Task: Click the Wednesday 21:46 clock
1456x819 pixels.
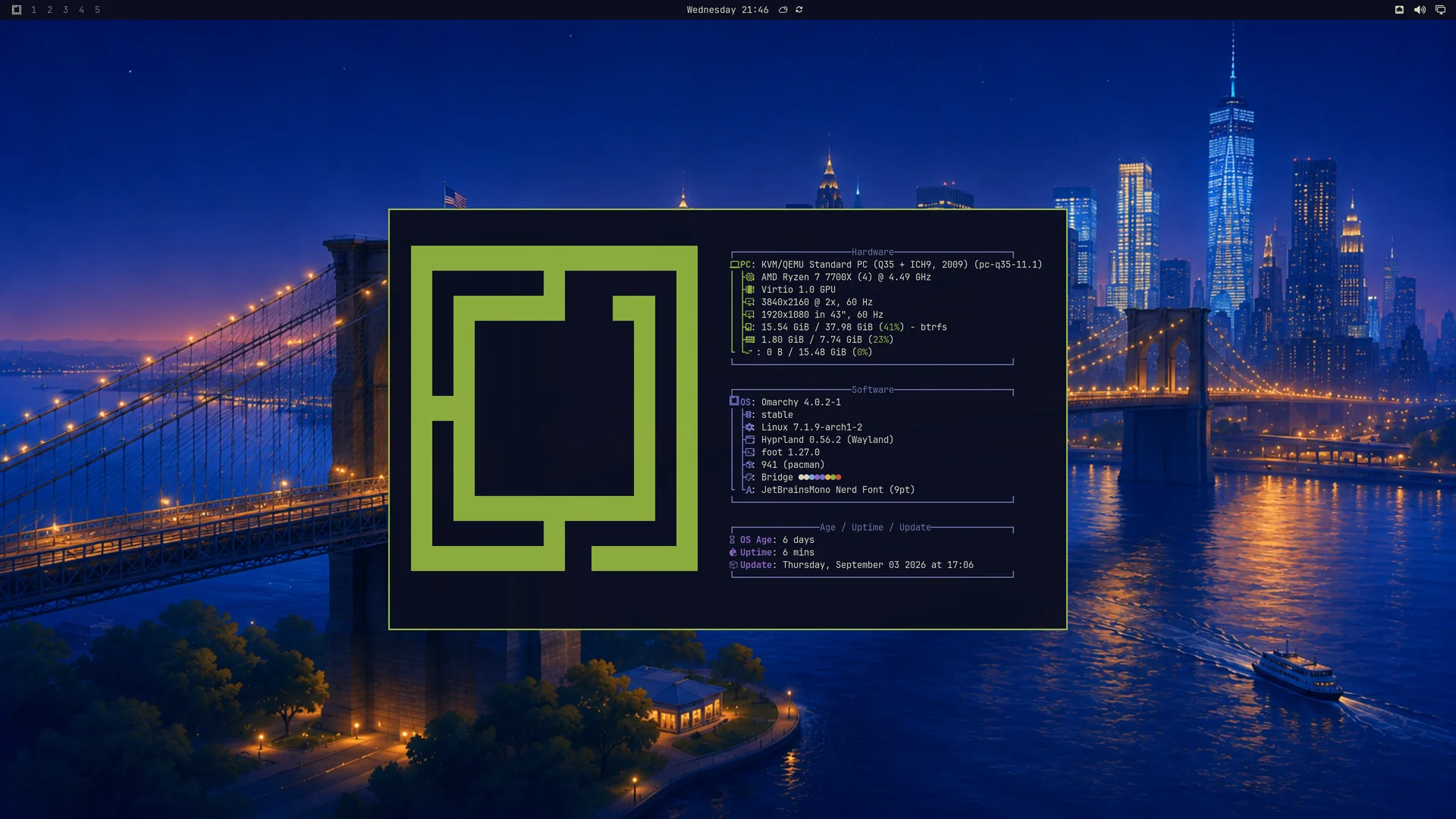Action: click(727, 10)
